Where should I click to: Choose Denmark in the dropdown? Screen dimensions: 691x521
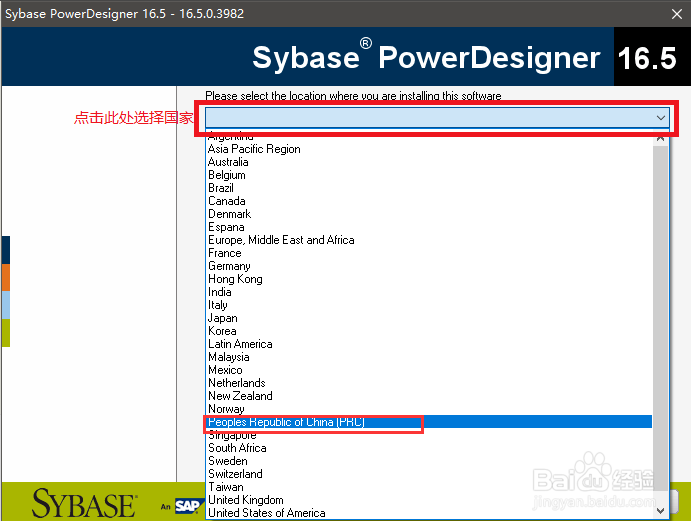[x=430, y=214]
